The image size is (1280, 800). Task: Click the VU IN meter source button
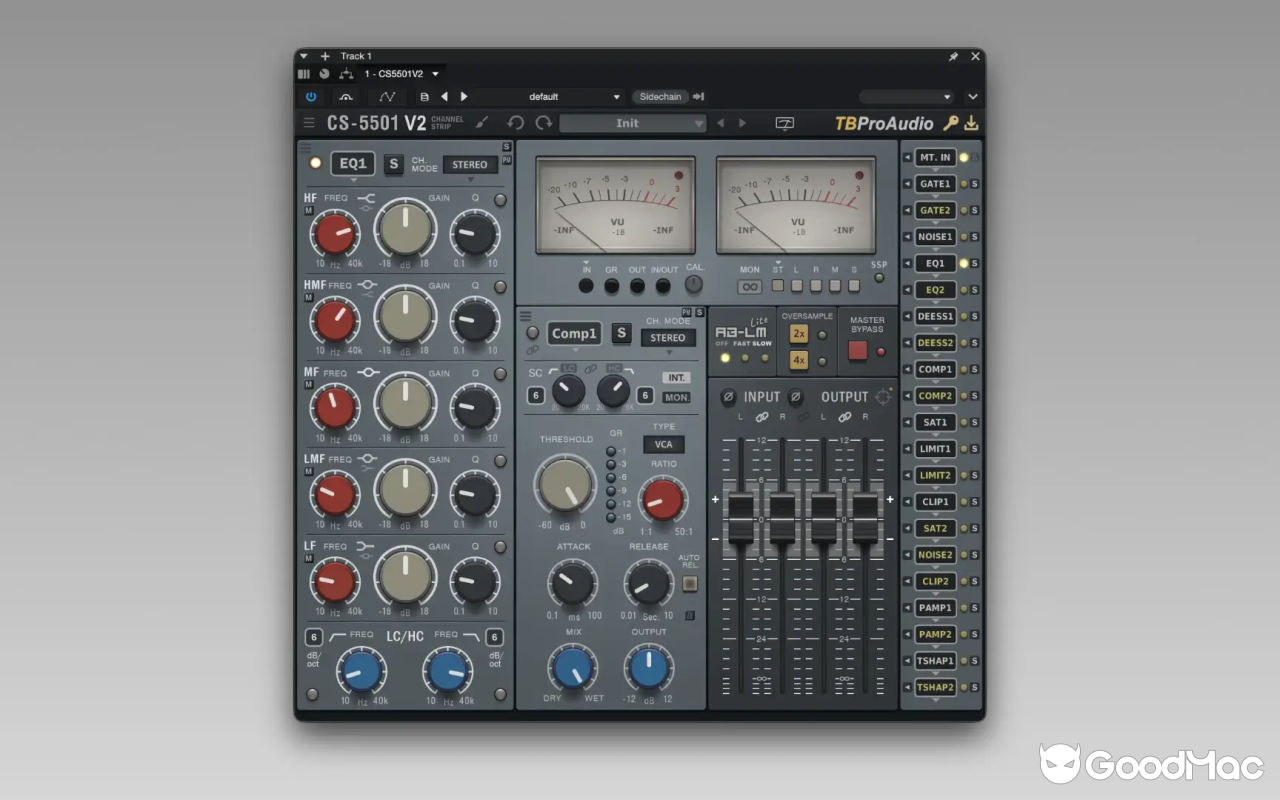point(586,286)
